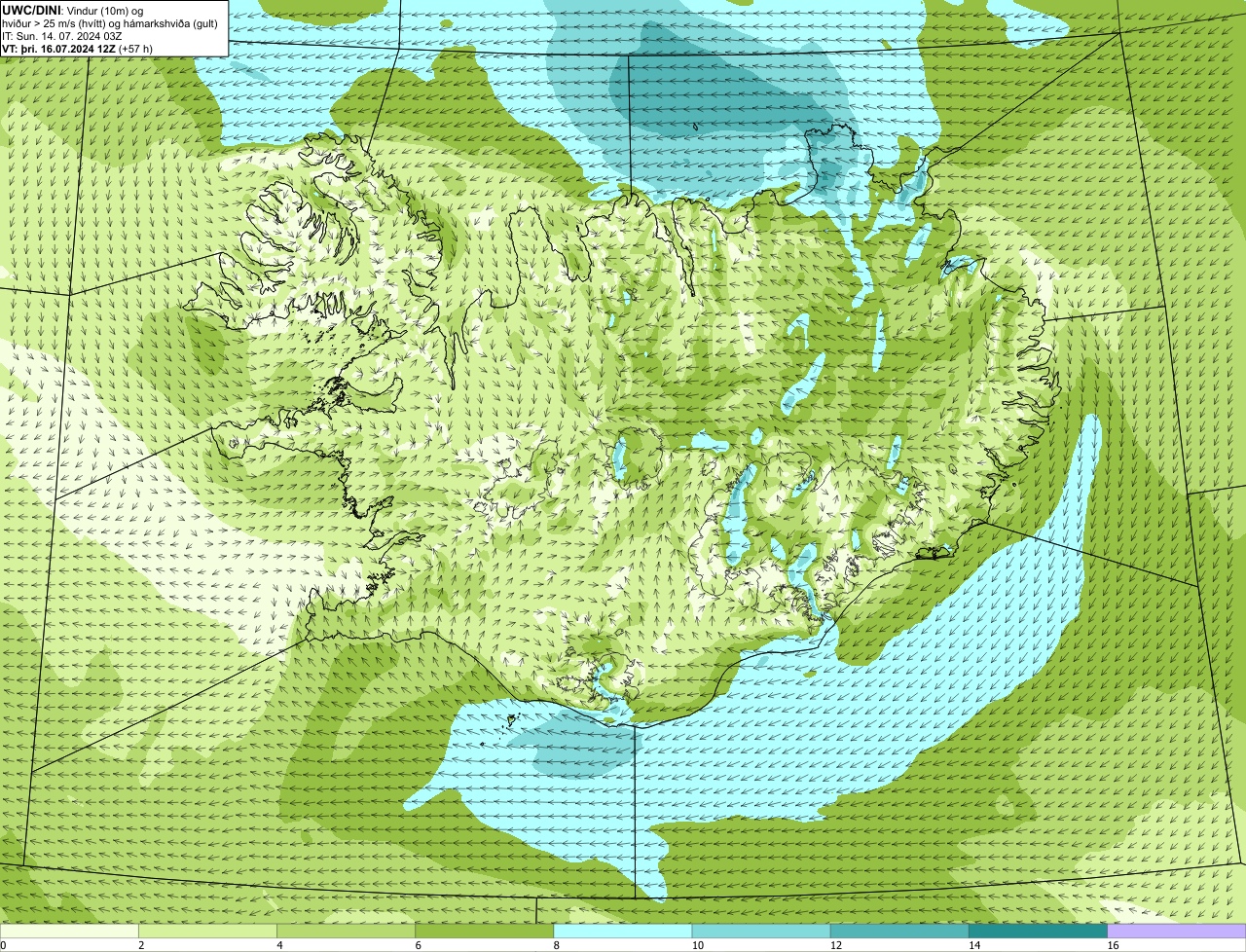
Task: Pick the 6–8 m/s darker green legend swatch
Action: coord(485,931)
